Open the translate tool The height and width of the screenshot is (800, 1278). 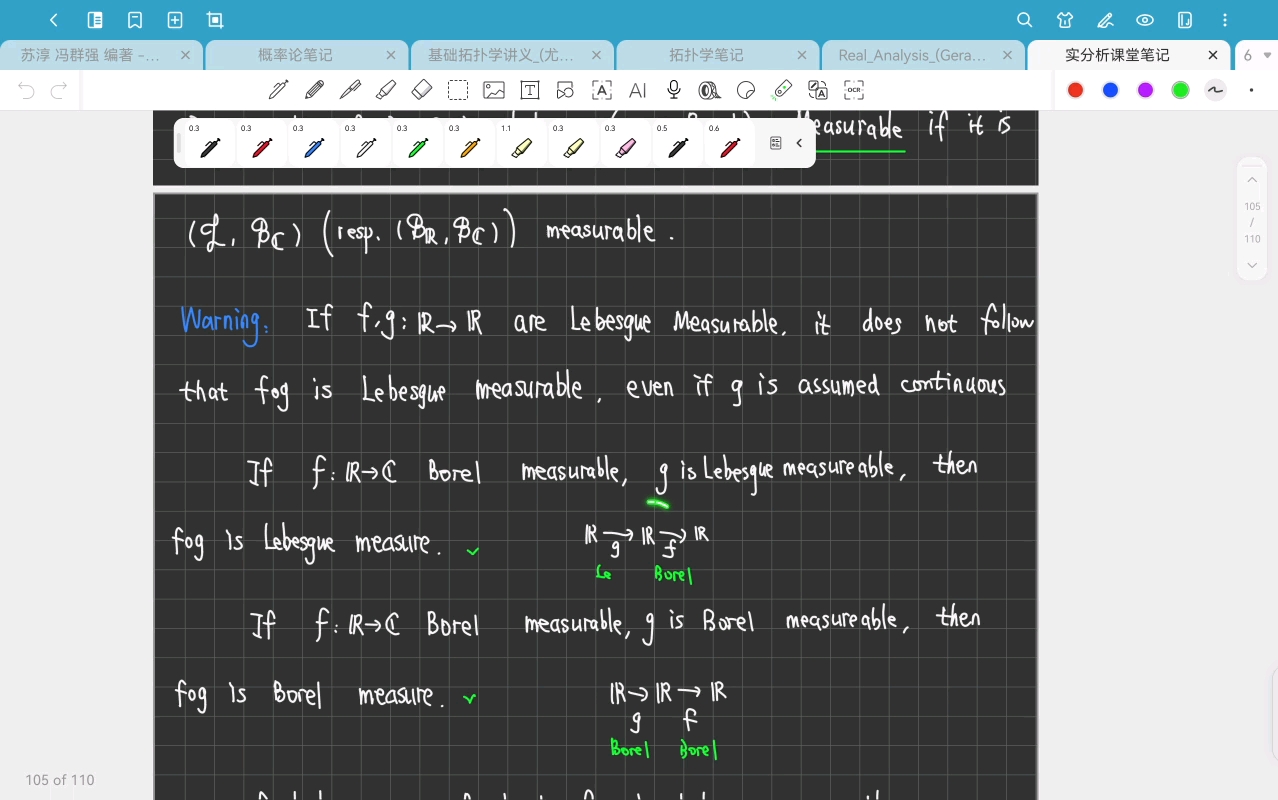[x=818, y=90]
